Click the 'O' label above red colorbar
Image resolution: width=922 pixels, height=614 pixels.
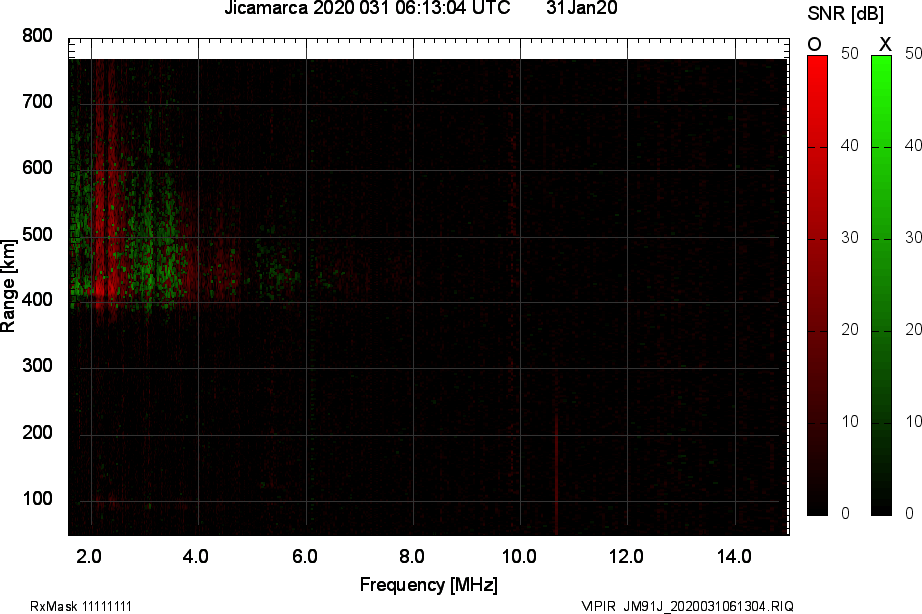[814, 44]
